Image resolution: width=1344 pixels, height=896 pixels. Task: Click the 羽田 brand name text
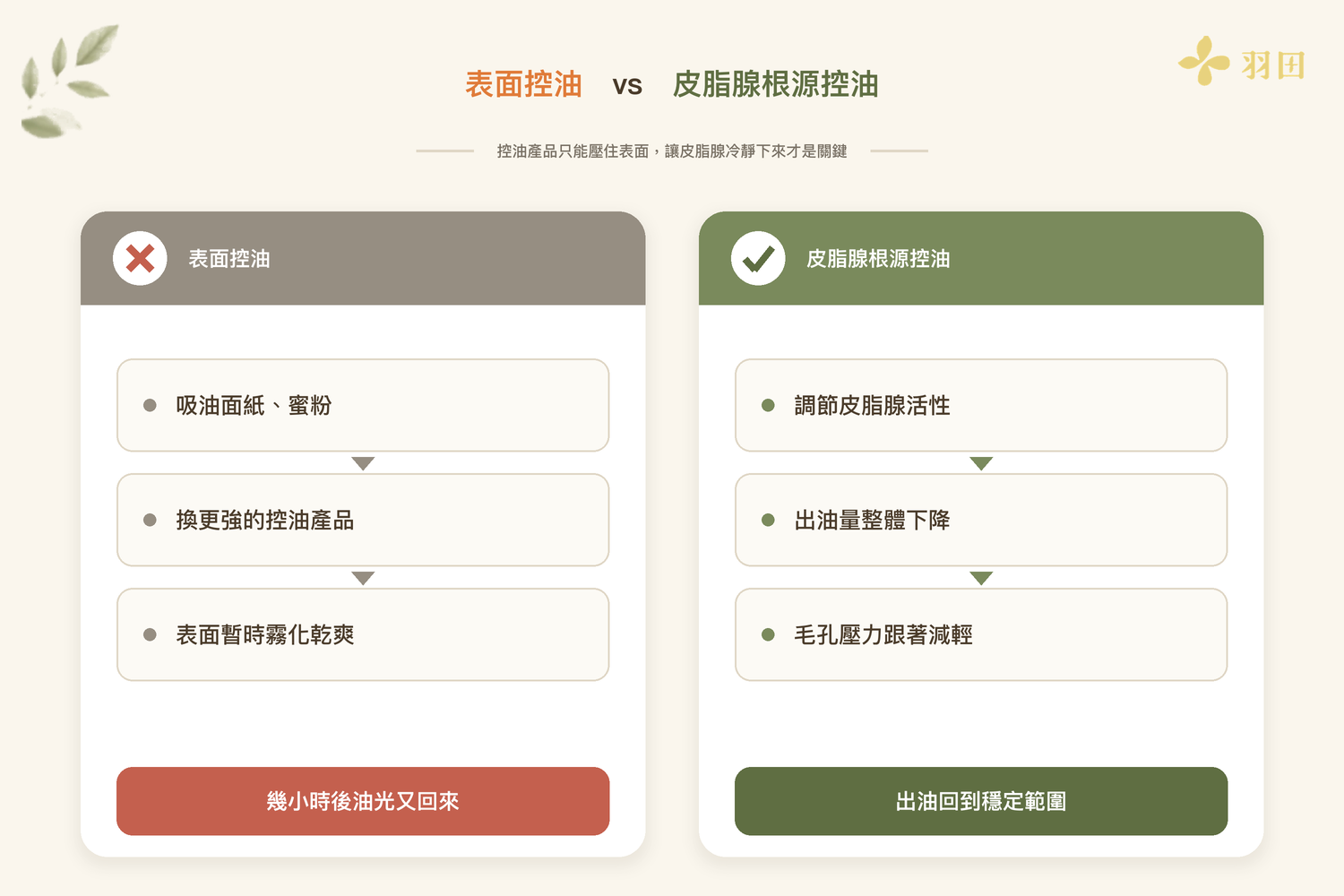tap(1273, 65)
